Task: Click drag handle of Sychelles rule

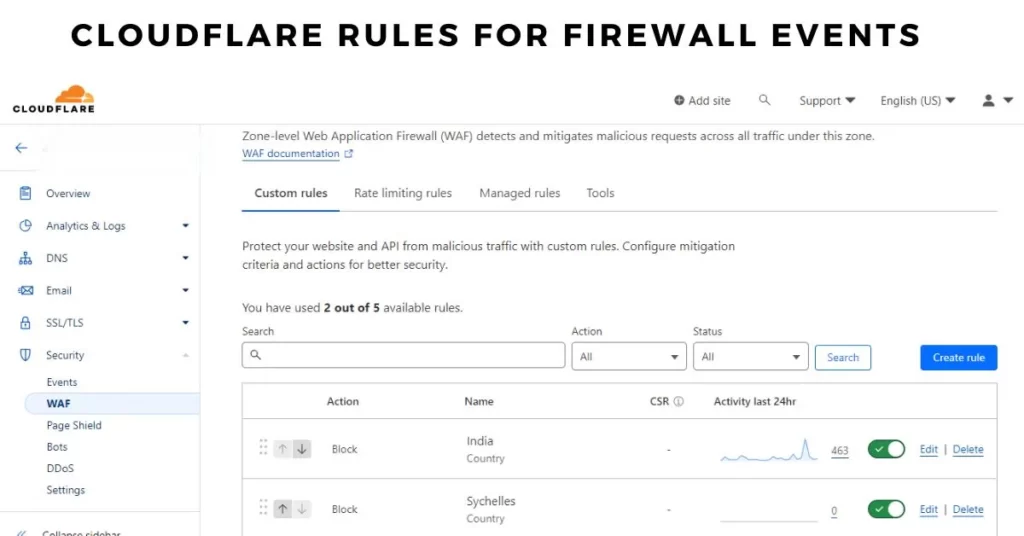Action: [263, 508]
